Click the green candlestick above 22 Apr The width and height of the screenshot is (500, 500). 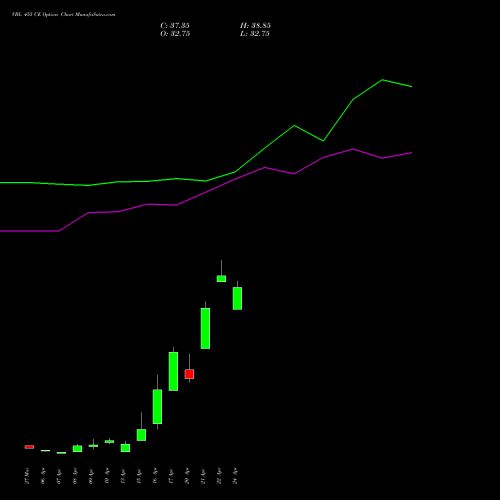click(221, 279)
